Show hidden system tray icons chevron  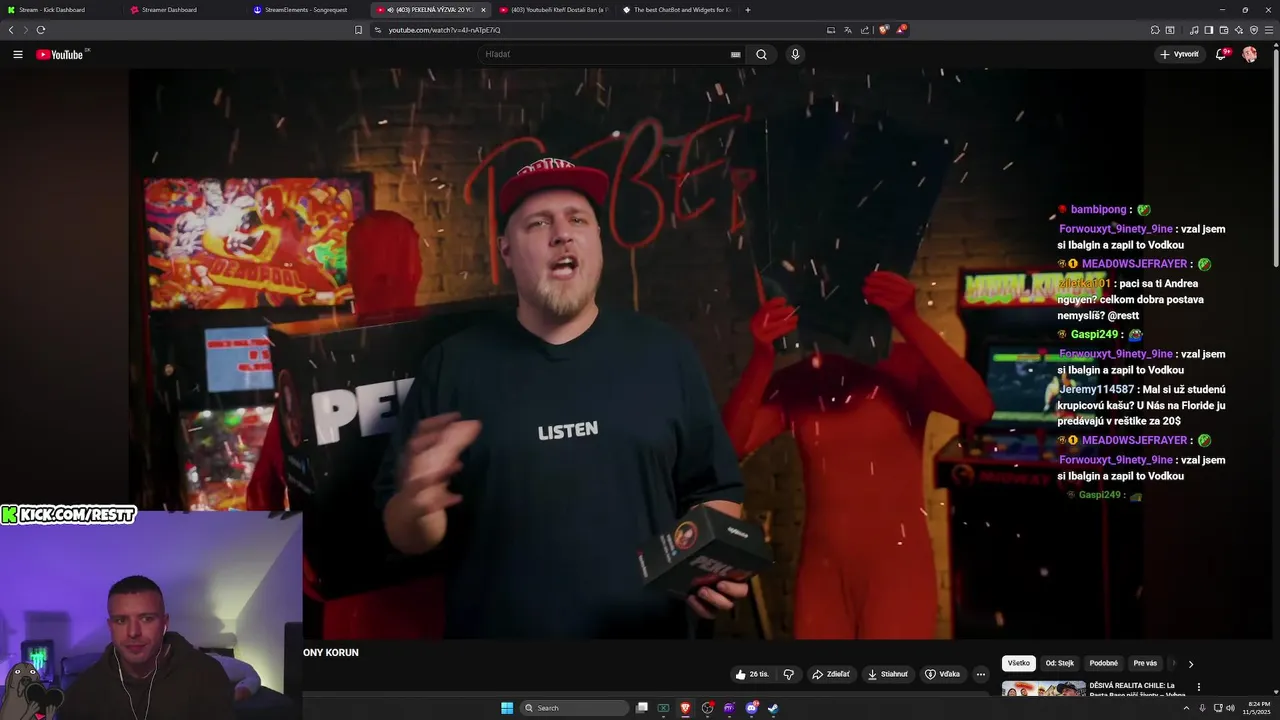pos(1187,708)
